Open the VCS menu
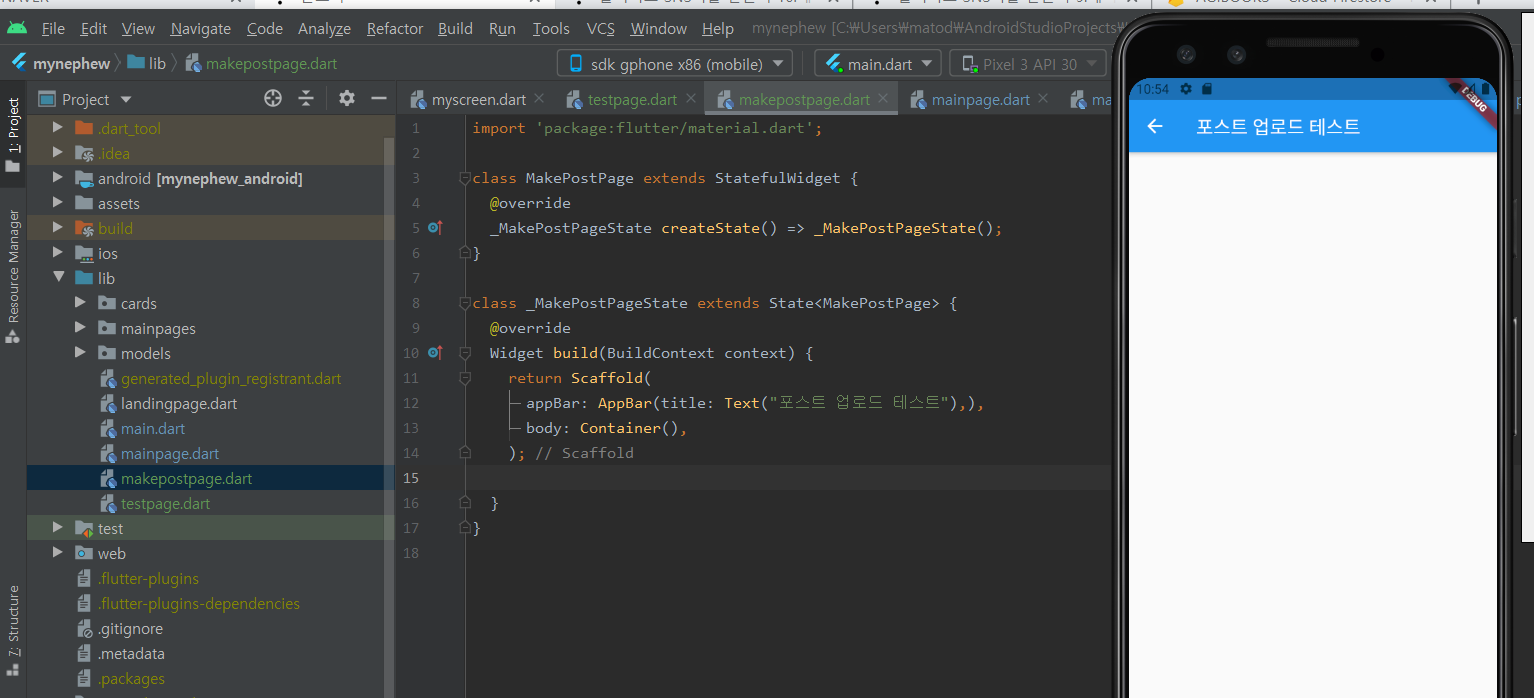This screenshot has width=1534, height=698. pos(601,29)
